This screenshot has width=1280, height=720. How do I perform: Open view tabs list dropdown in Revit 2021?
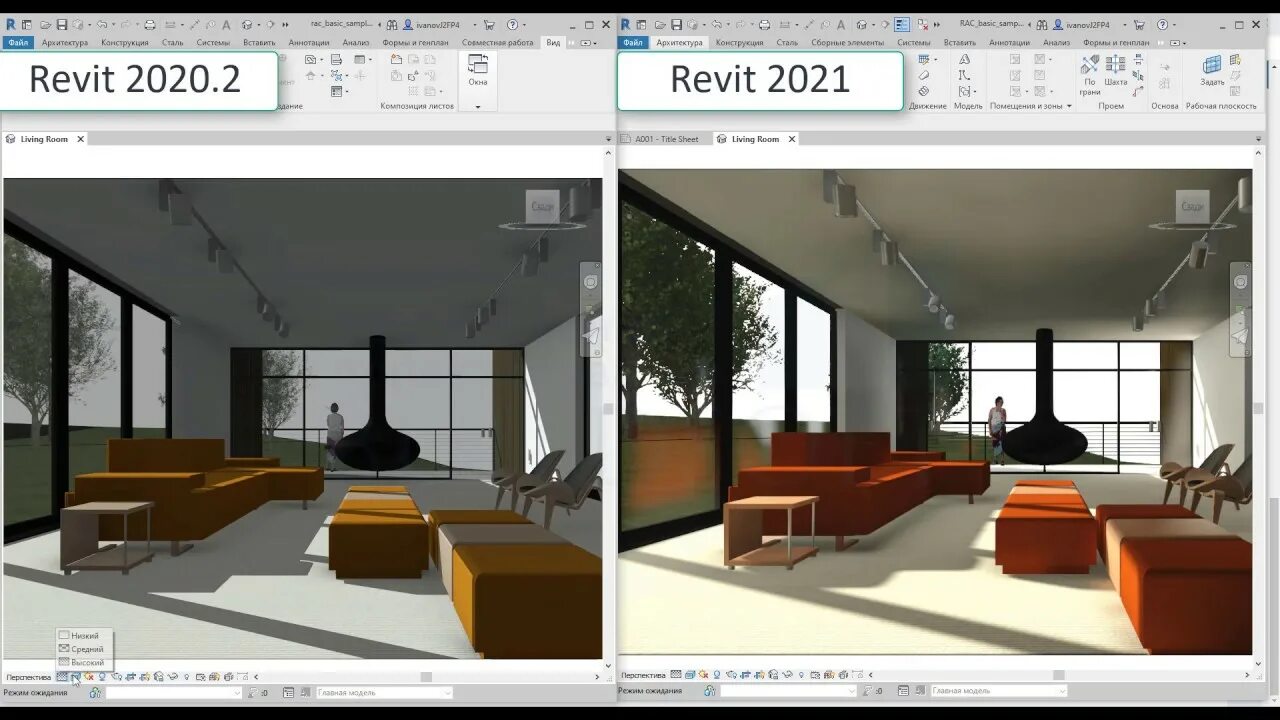point(1258,139)
